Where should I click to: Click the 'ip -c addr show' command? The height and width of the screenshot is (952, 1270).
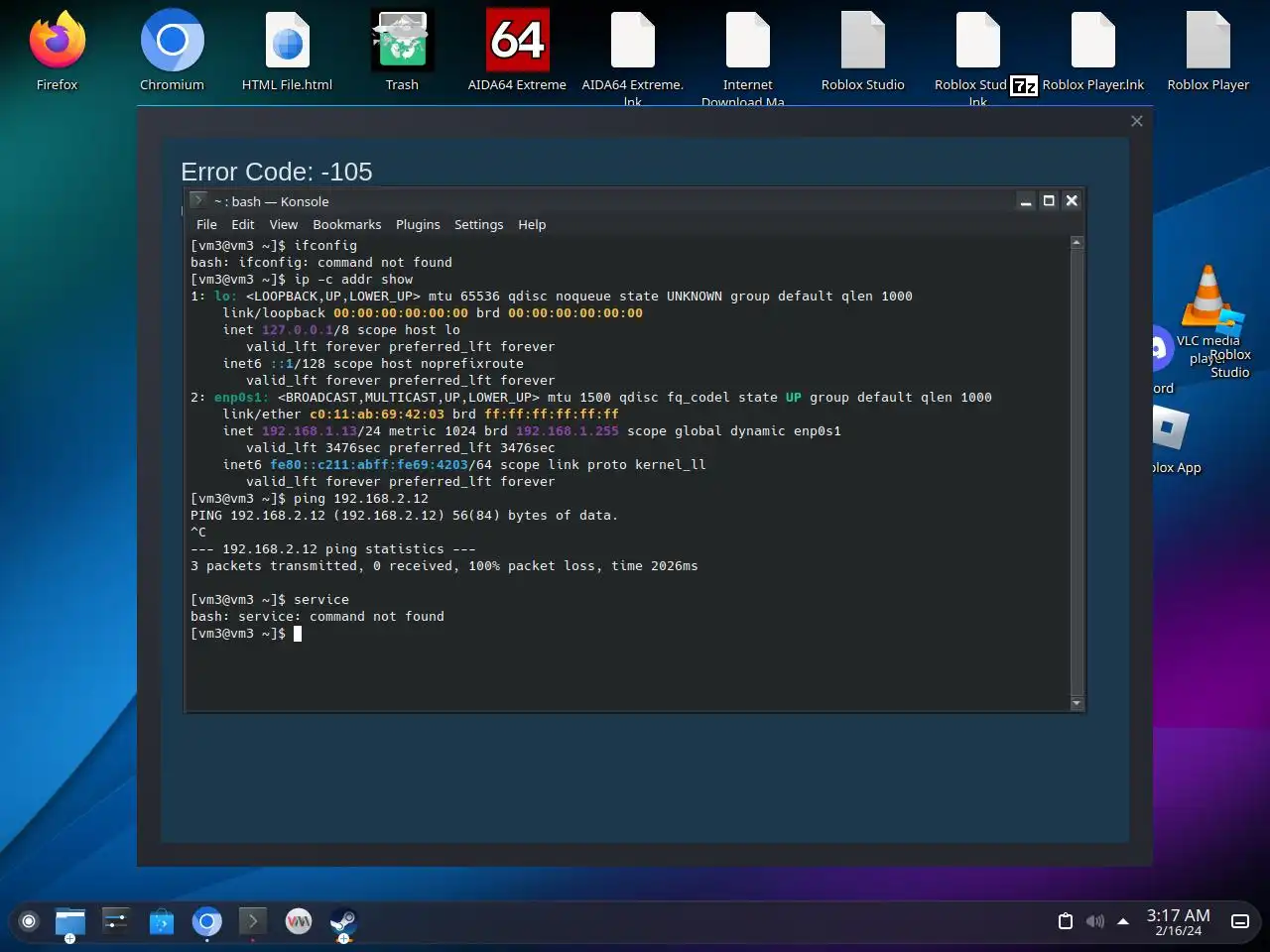point(353,280)
